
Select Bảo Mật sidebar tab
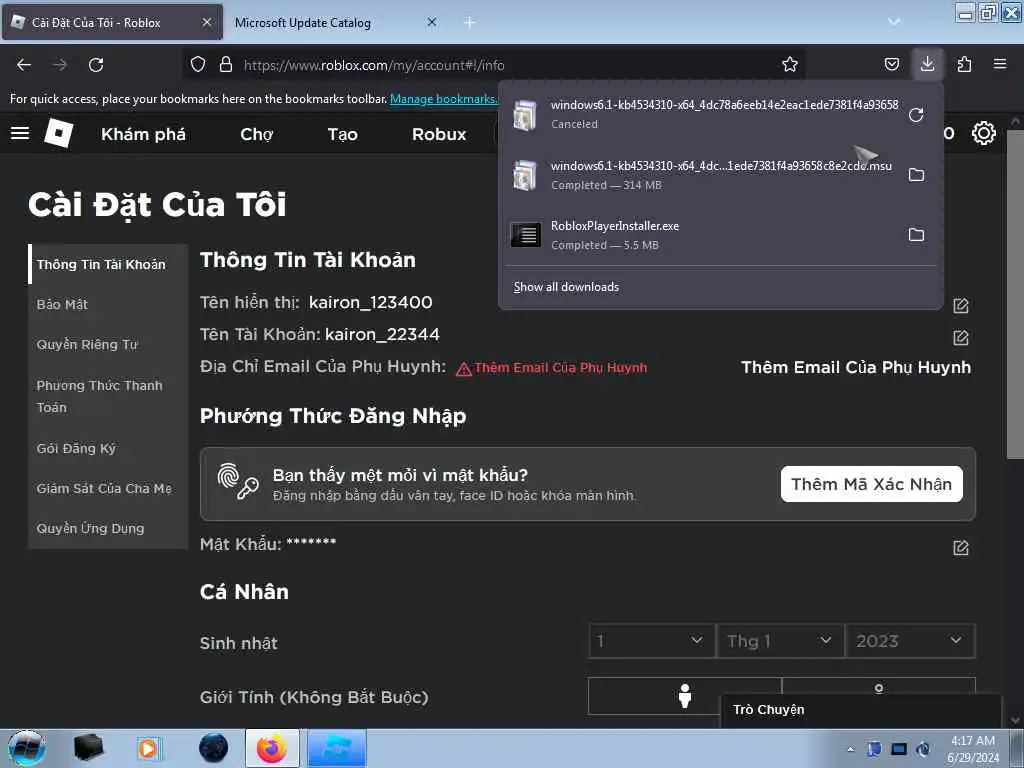pos(108,304)
